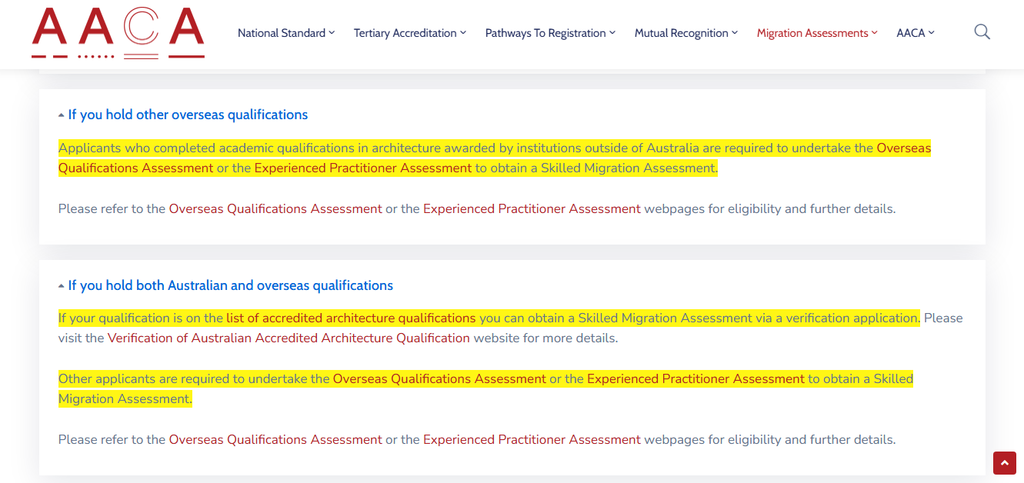Open the Tertiary Accreditation dropdown

pyautogui.click(x=410, y=33)
